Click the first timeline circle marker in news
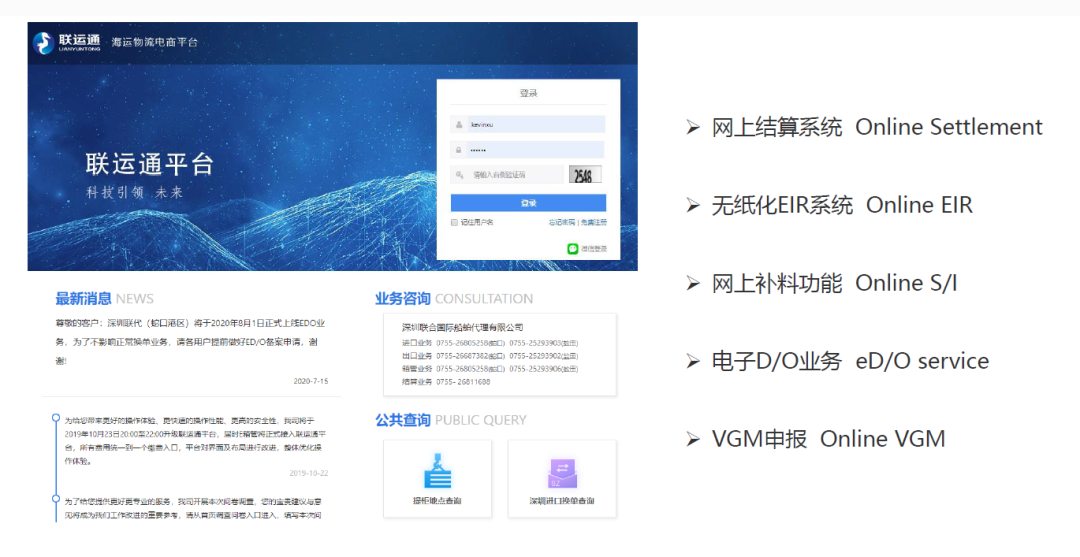1080x557 pixels. [x=56, y=418]
